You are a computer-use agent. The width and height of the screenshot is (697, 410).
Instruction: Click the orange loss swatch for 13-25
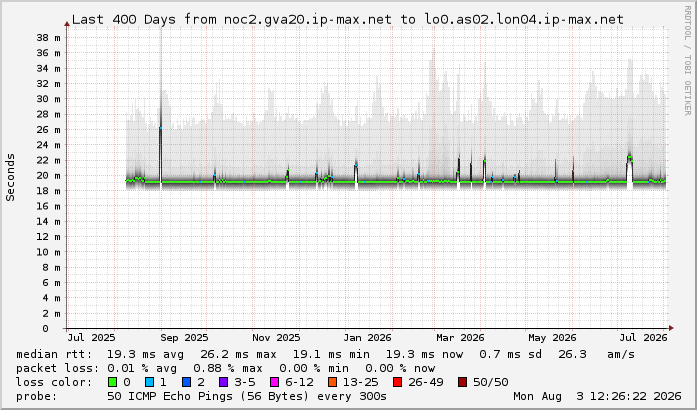(x=332, y=382)
